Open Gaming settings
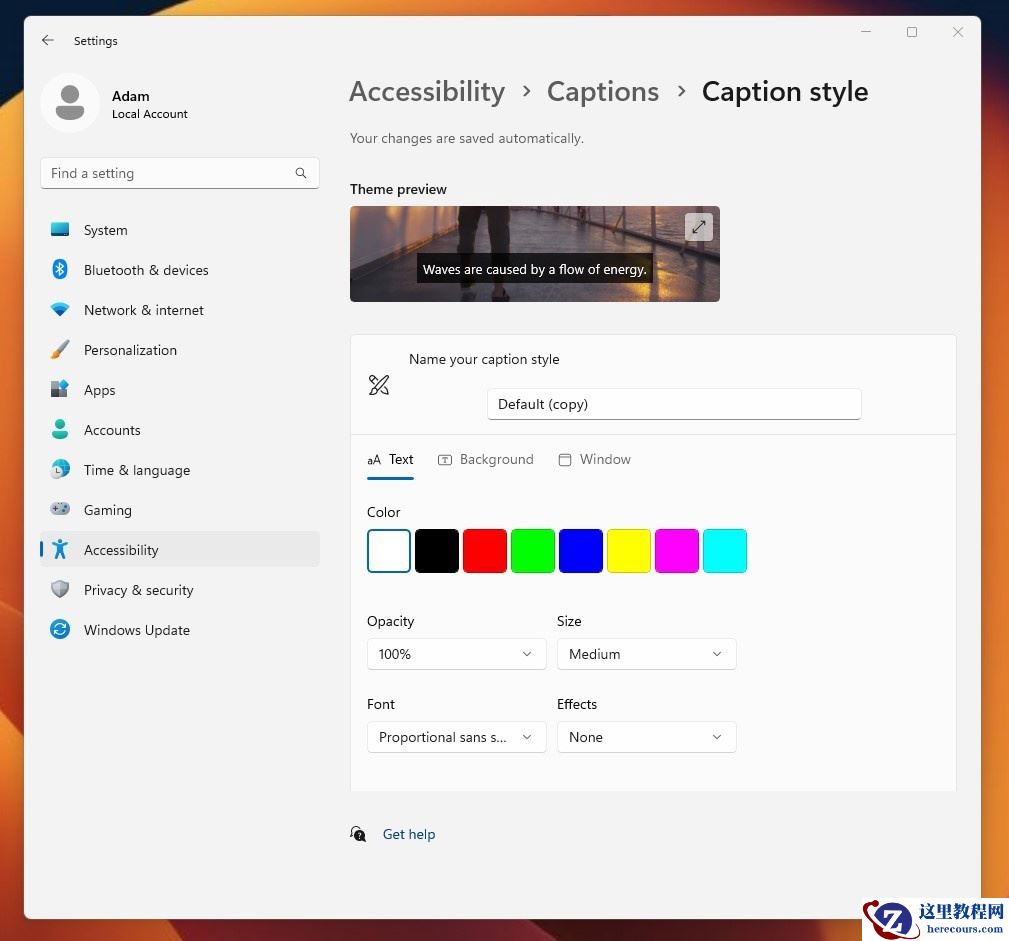1009x941 pixels. pyautogui.click(x=107, y=510)
